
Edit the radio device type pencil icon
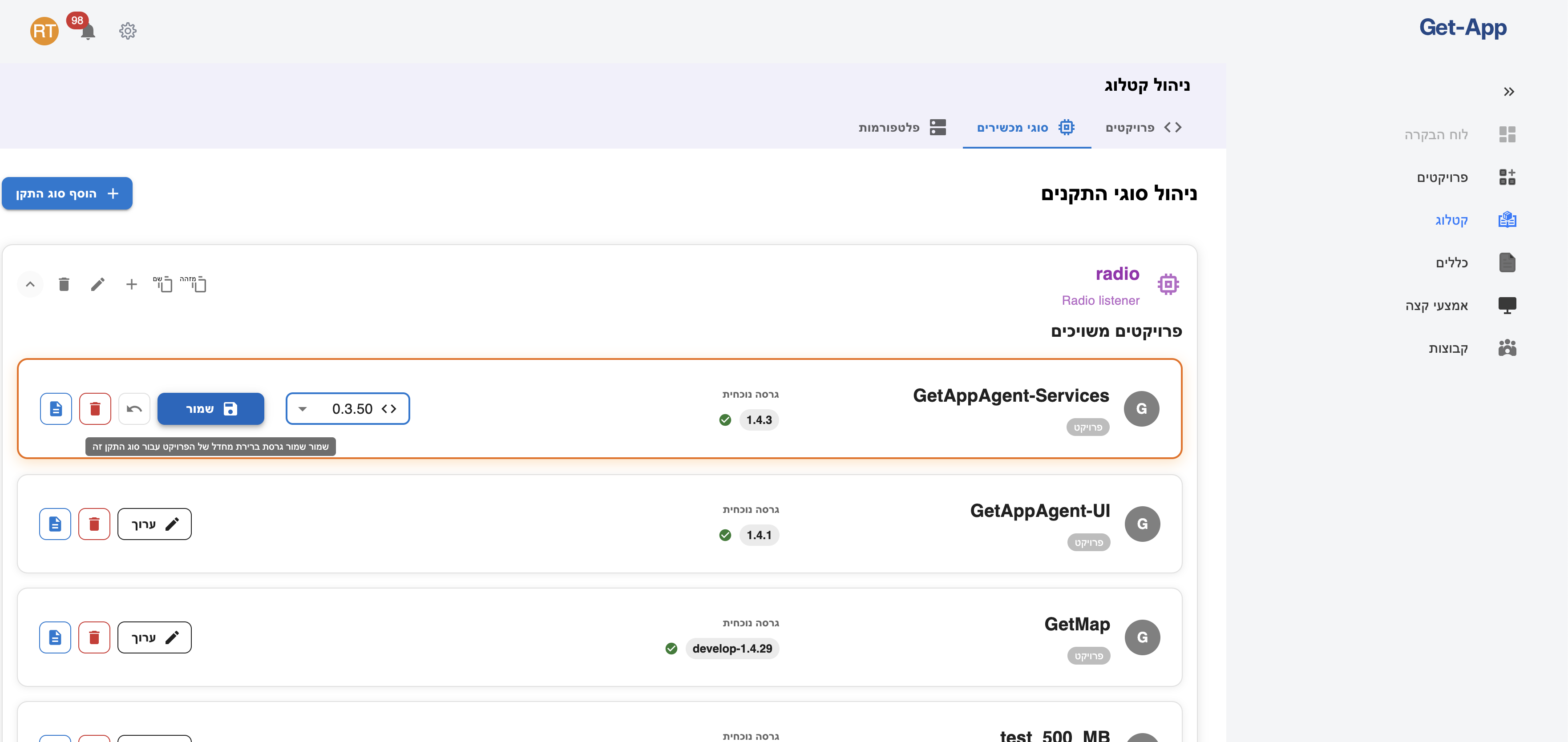pyautogui.click(x=97, y=284)
